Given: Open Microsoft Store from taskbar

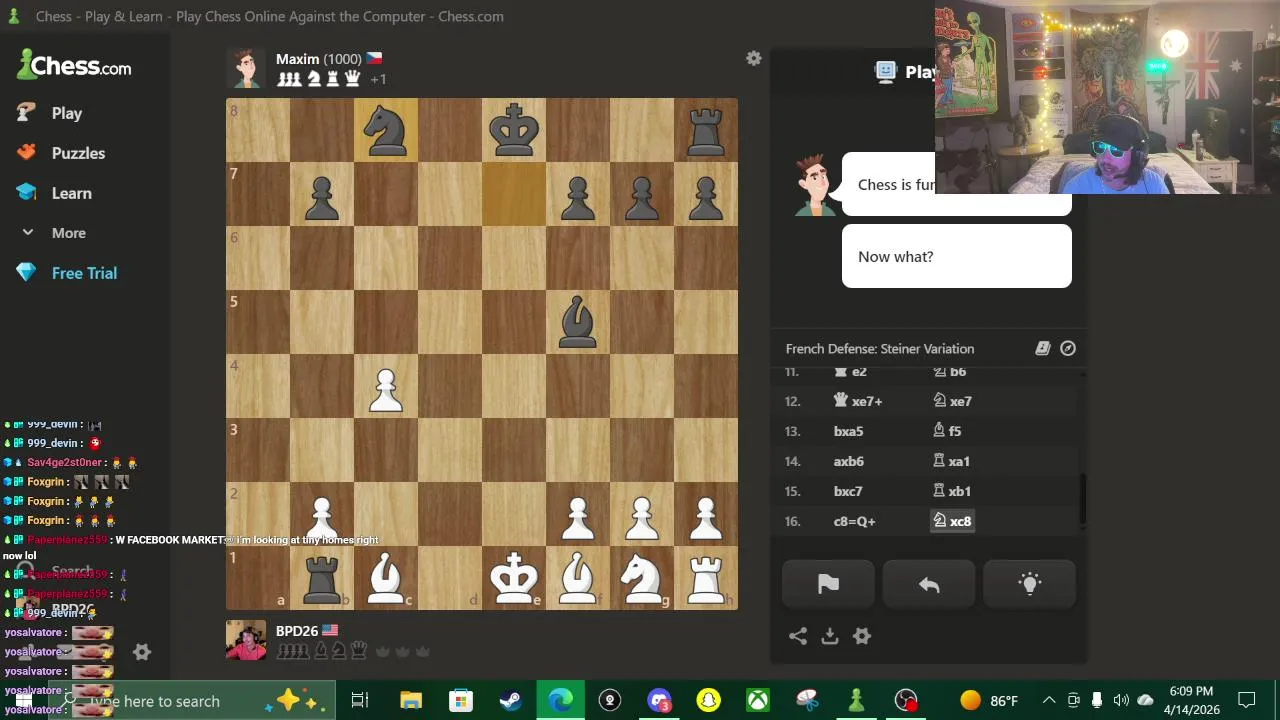Looking at the screenshot, I should click(460, 701).
